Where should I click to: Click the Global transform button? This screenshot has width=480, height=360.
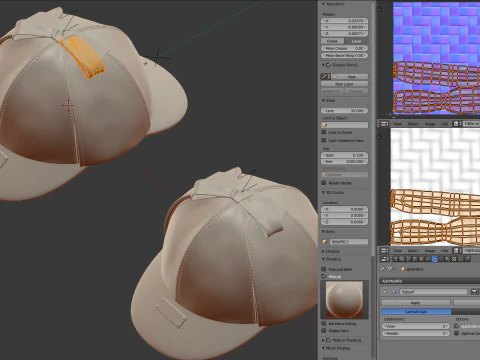tap(332, 41)
